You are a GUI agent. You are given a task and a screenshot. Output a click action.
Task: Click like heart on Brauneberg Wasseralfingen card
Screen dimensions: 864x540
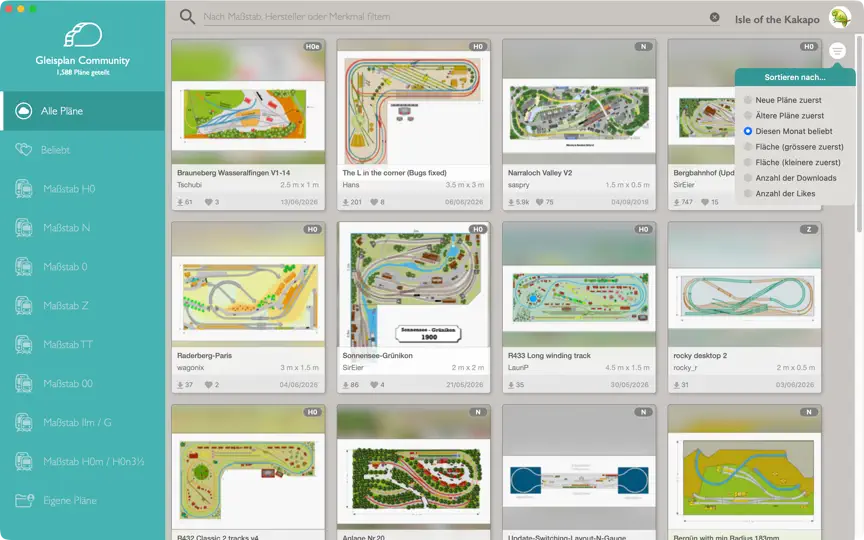pos(208,202)
